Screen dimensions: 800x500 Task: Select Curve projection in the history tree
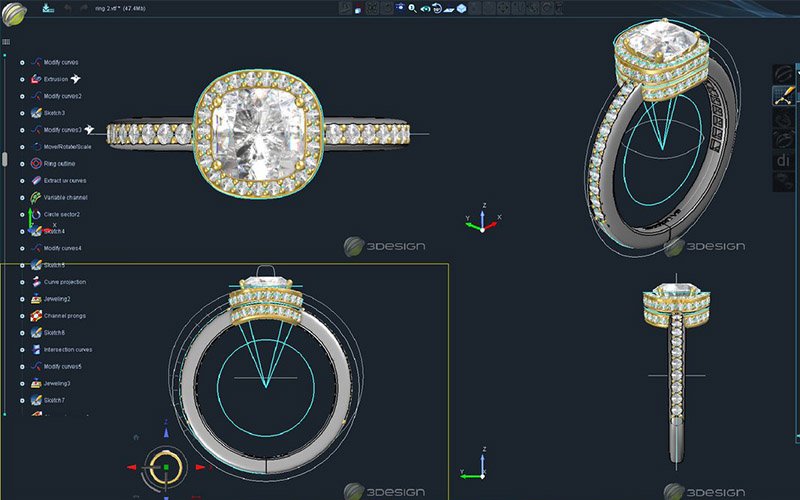(x=64, y=282)
